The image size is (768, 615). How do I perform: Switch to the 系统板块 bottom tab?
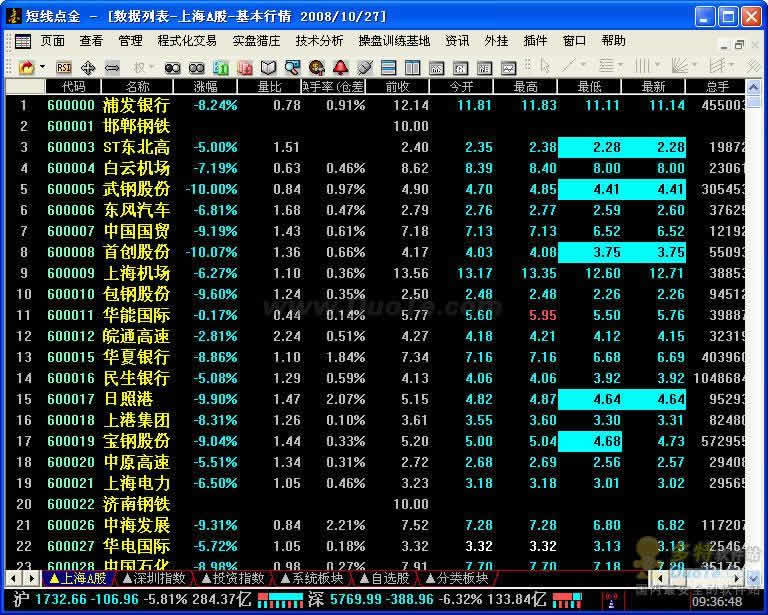(312, 579)
